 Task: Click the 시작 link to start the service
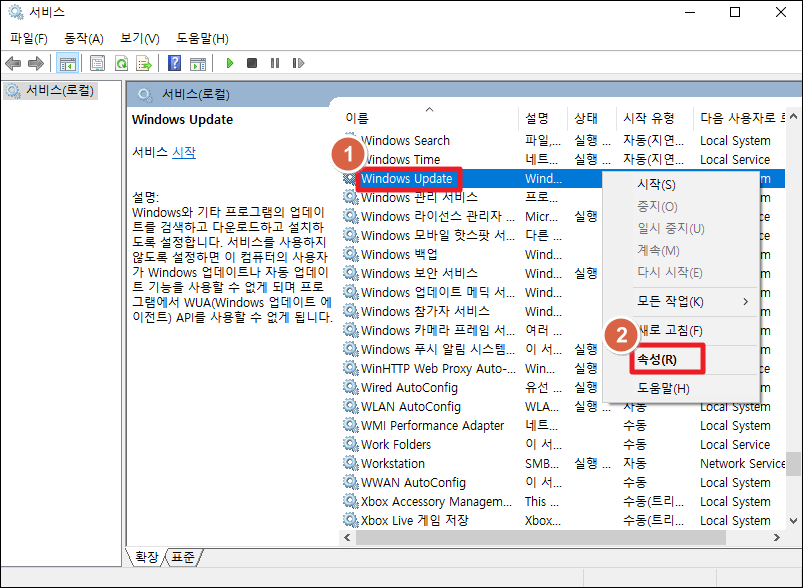184,152
